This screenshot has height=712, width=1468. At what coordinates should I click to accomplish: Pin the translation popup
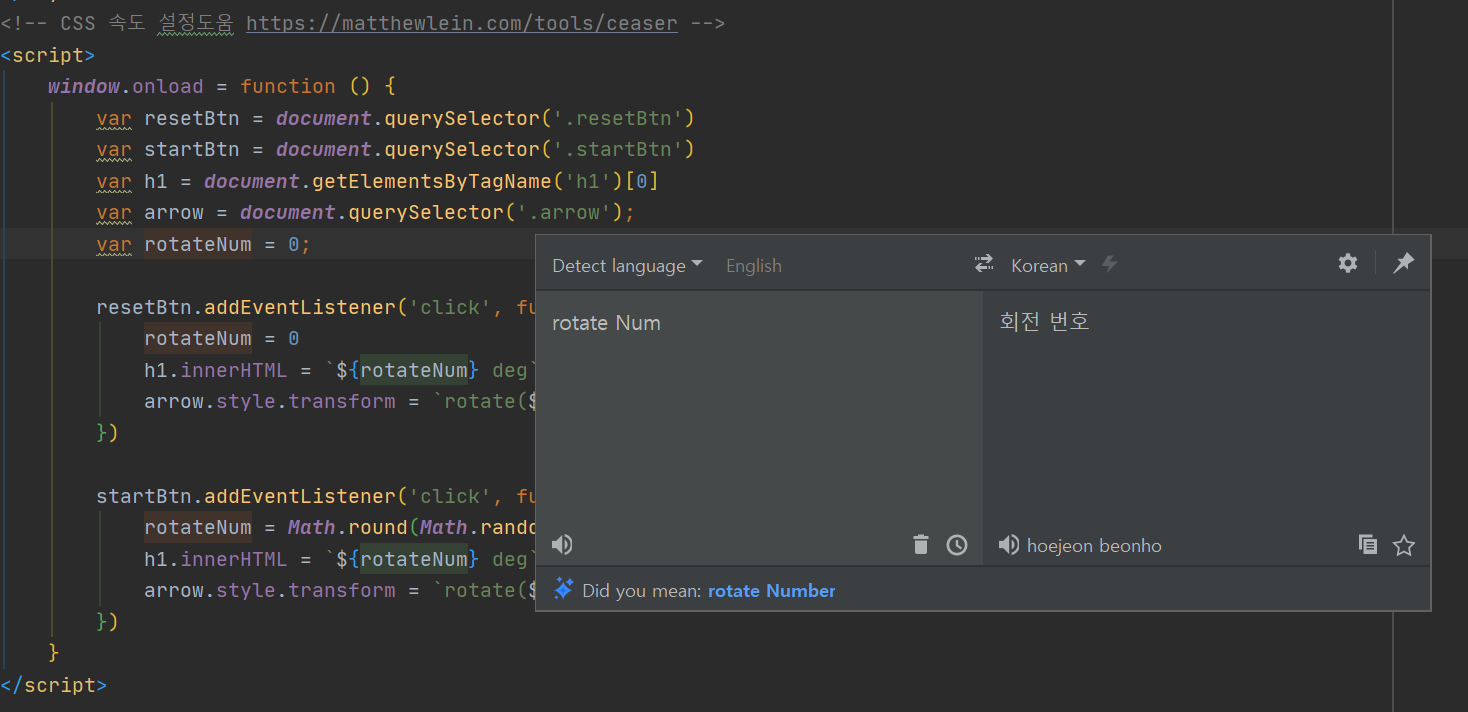point(1404,263)
